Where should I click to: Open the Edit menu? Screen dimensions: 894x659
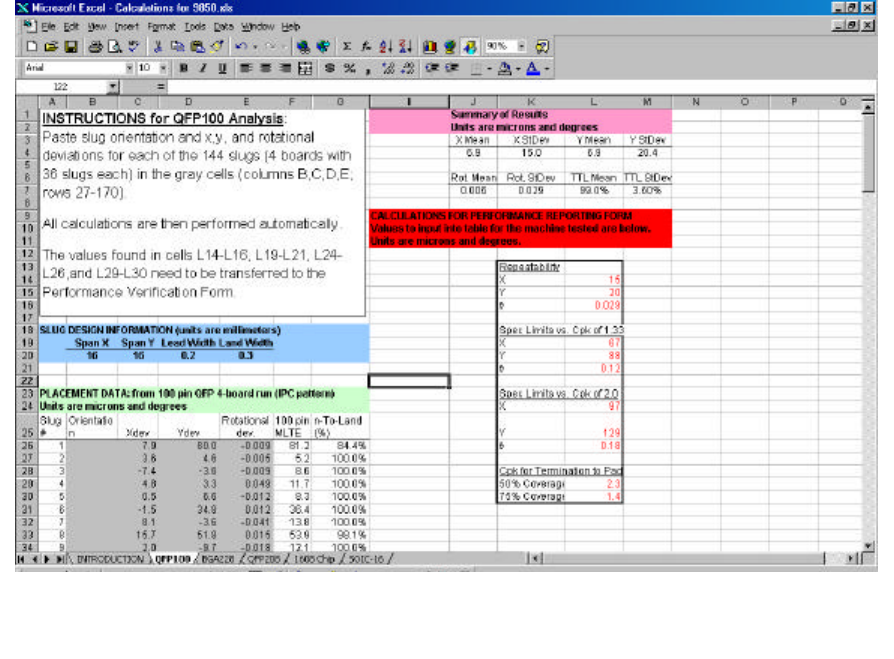pos(71,26)
